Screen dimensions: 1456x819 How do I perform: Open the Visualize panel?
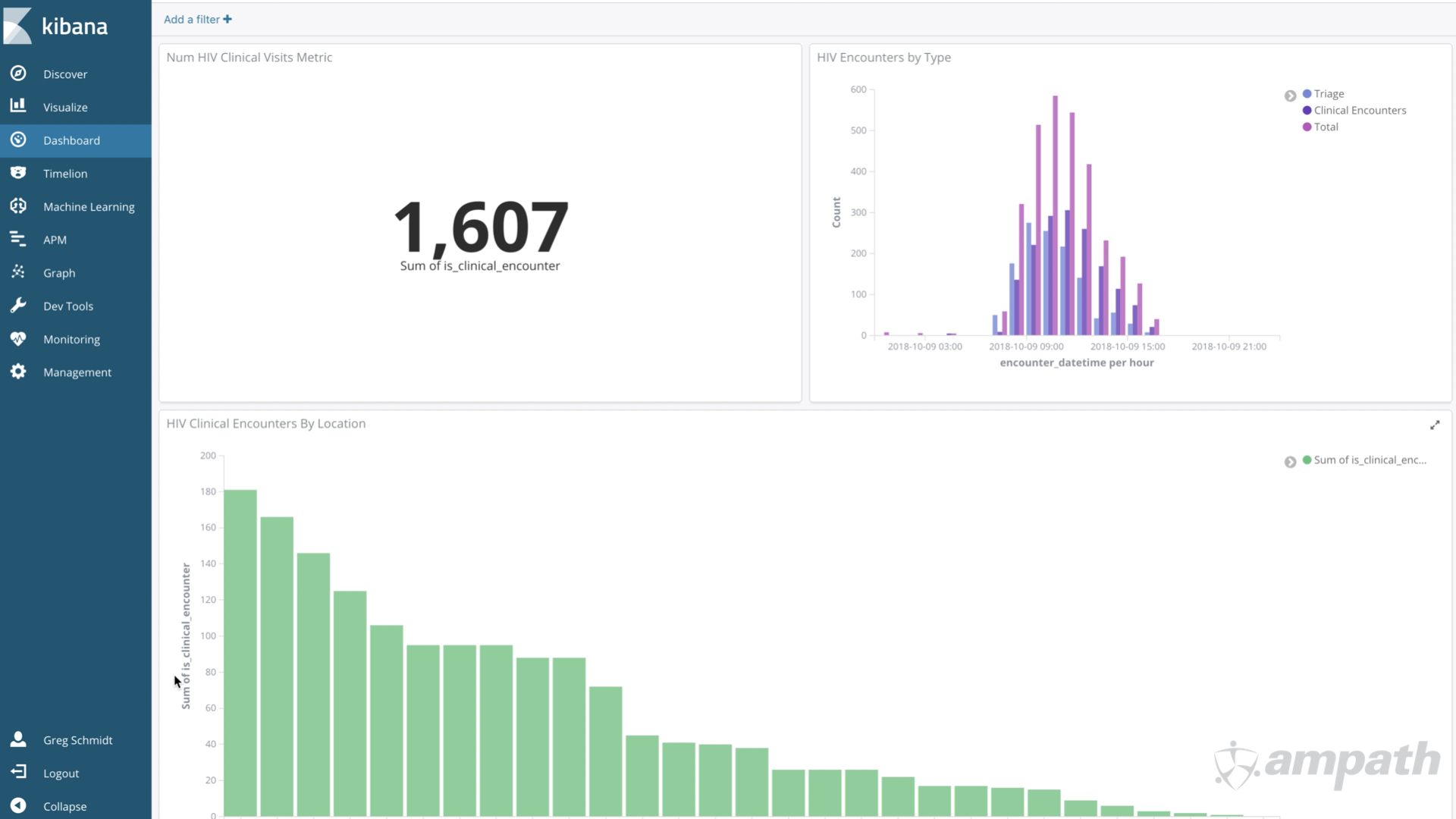[65, 106]
